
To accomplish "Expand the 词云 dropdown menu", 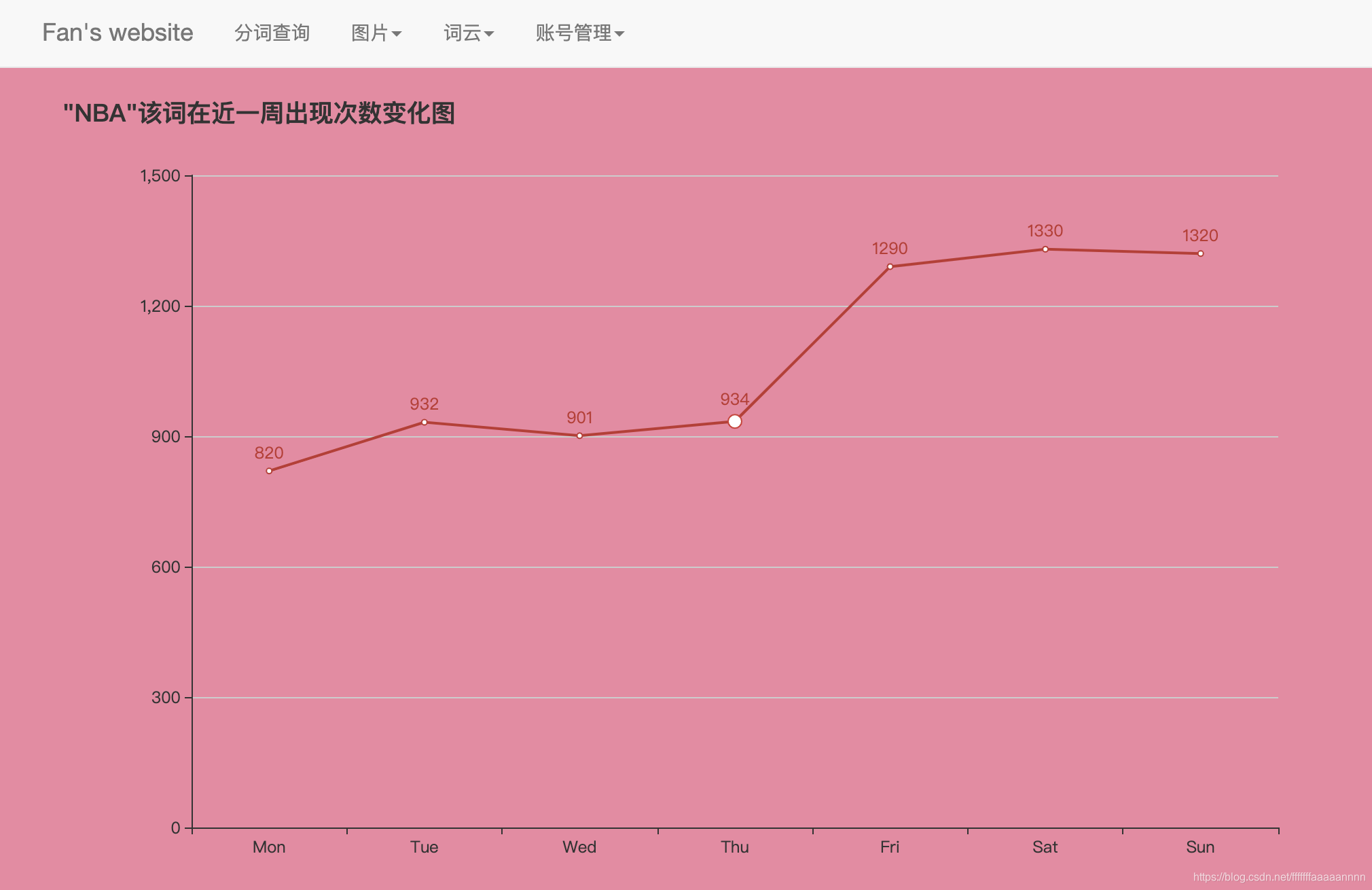I will pos(469,33).
